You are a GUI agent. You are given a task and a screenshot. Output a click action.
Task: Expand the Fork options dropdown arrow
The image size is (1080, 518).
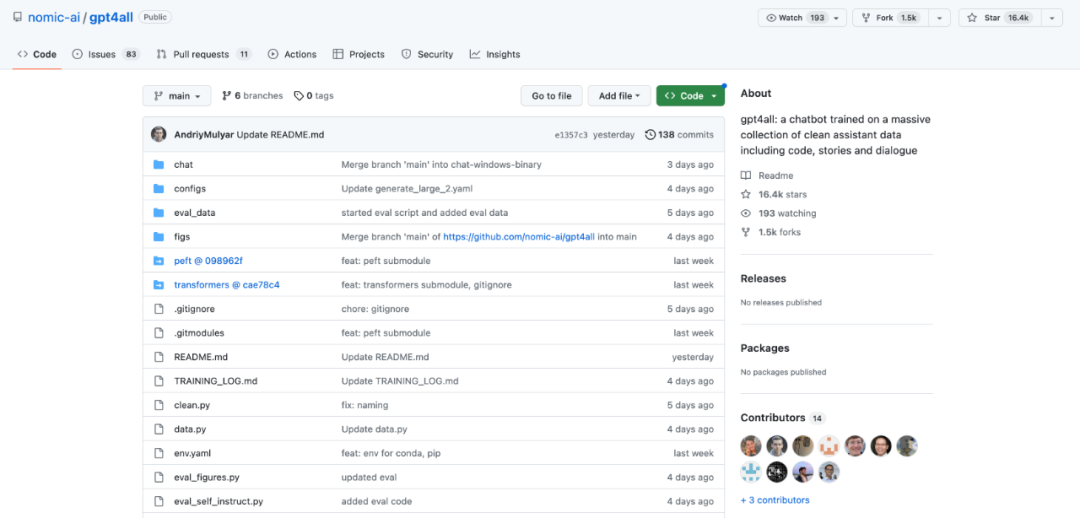pos(939,18)
